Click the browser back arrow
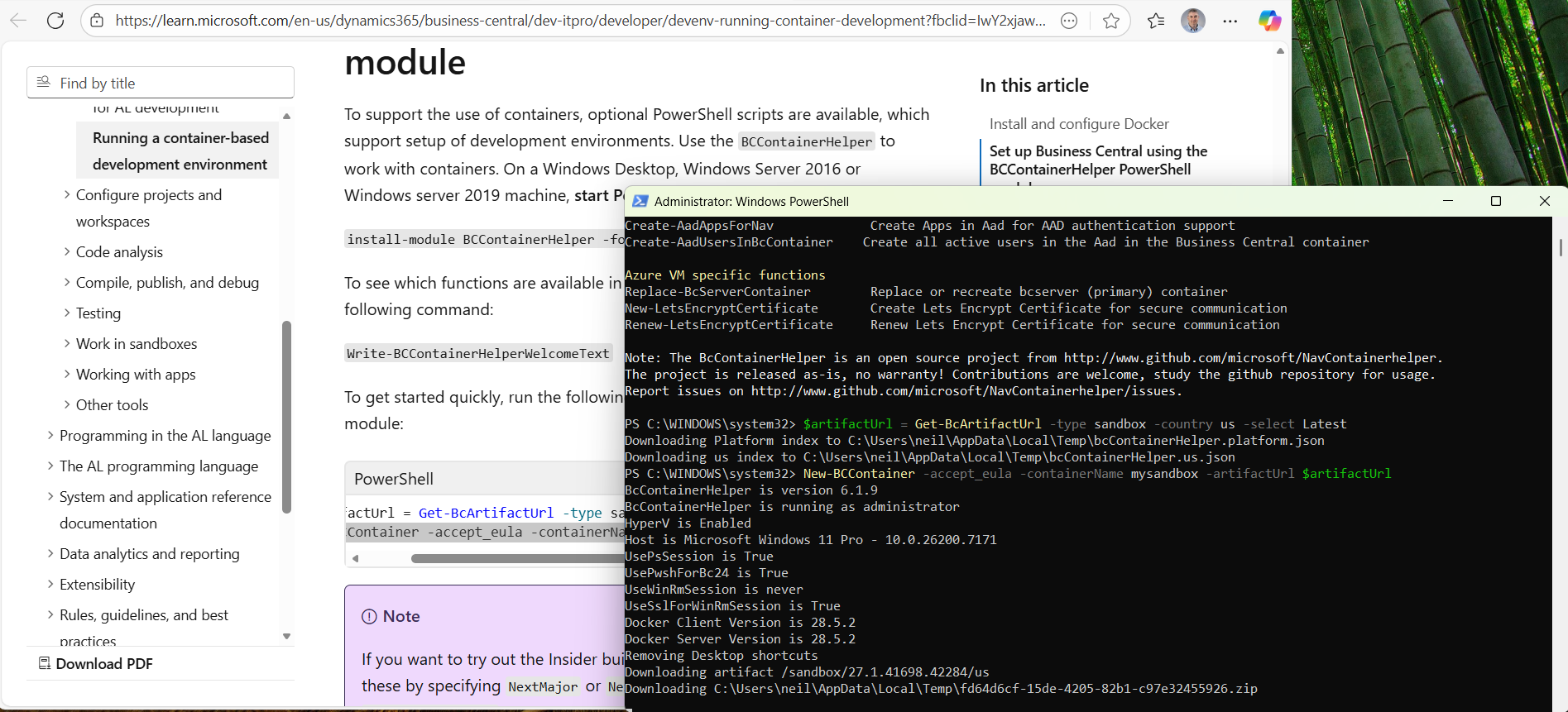1568x712 pixels. click(18, 21)
